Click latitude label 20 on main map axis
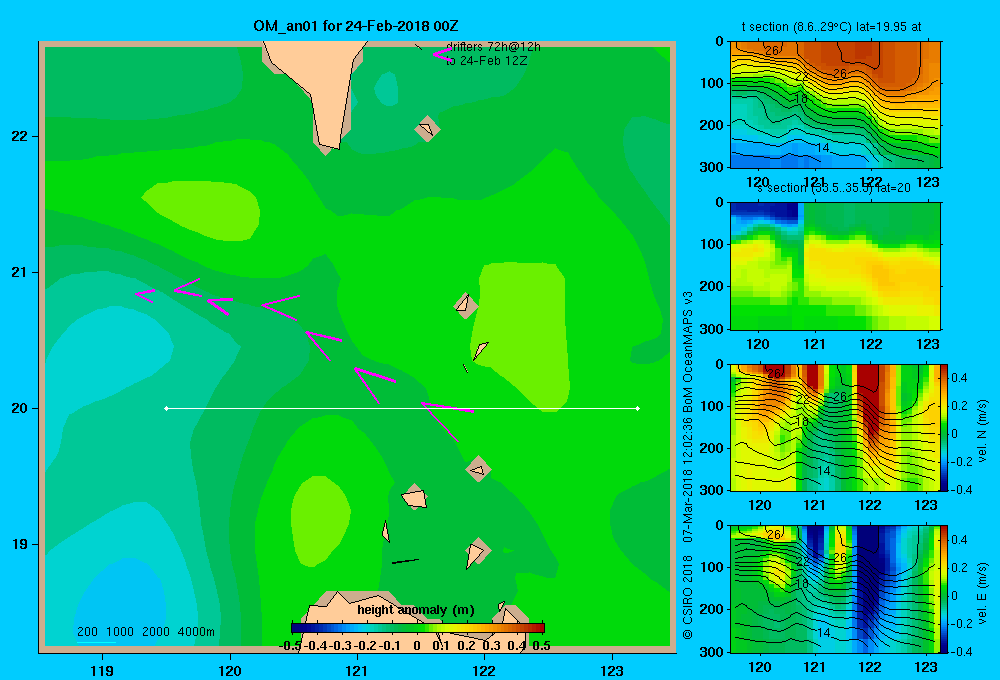Screen dimensions: 1000x680 pyautogui.click(x=20, y=408)
